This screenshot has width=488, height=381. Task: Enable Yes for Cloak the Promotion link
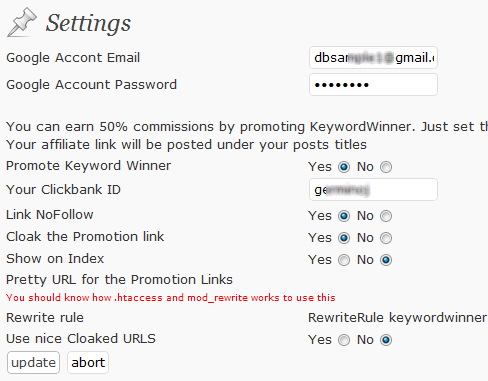[344, 238]
